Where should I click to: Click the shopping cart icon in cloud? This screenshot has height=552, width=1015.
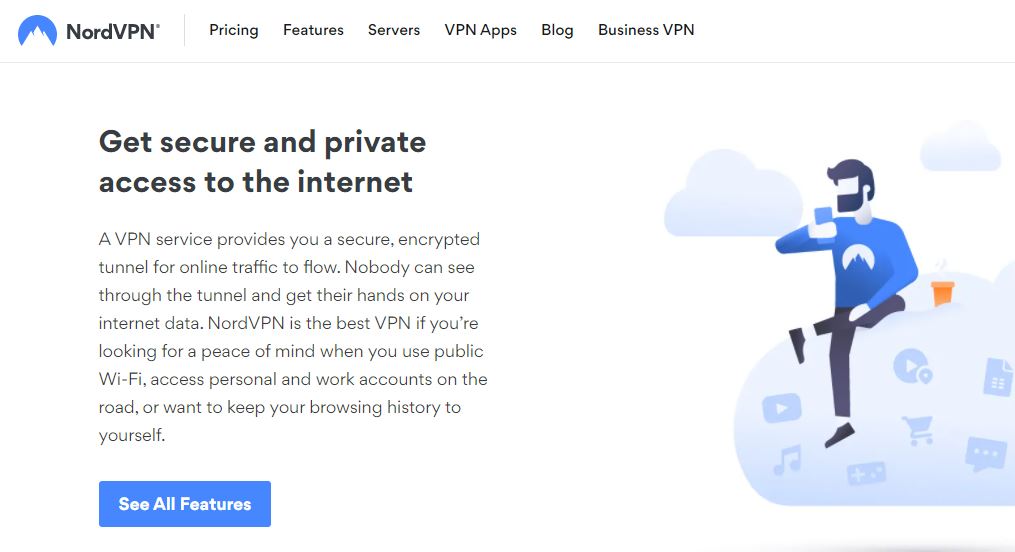(917, 430)
